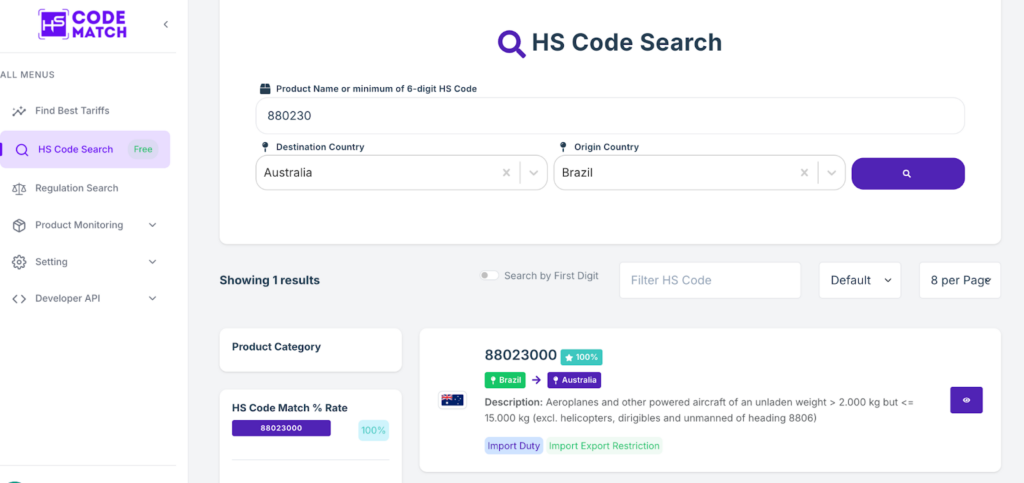Click the Import Export Restriction tag
Screen dimensions: 1024x483
[604, 446]
